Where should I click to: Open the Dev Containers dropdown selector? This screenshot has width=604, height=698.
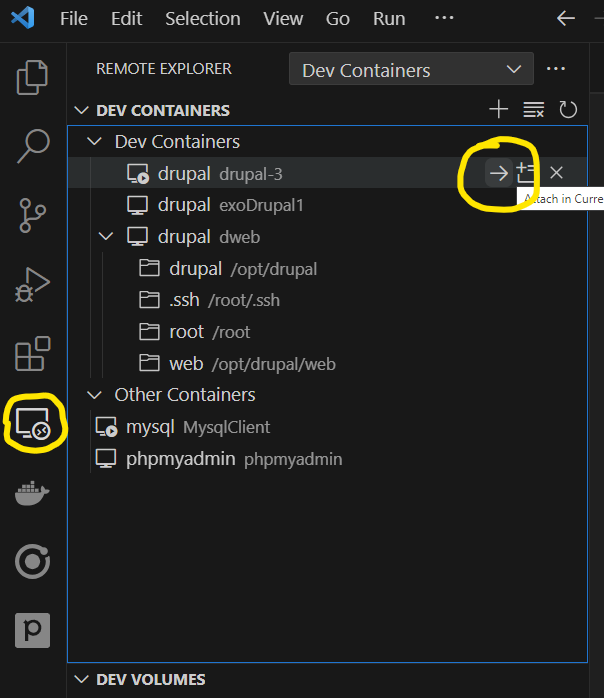(x=411, y=69)
